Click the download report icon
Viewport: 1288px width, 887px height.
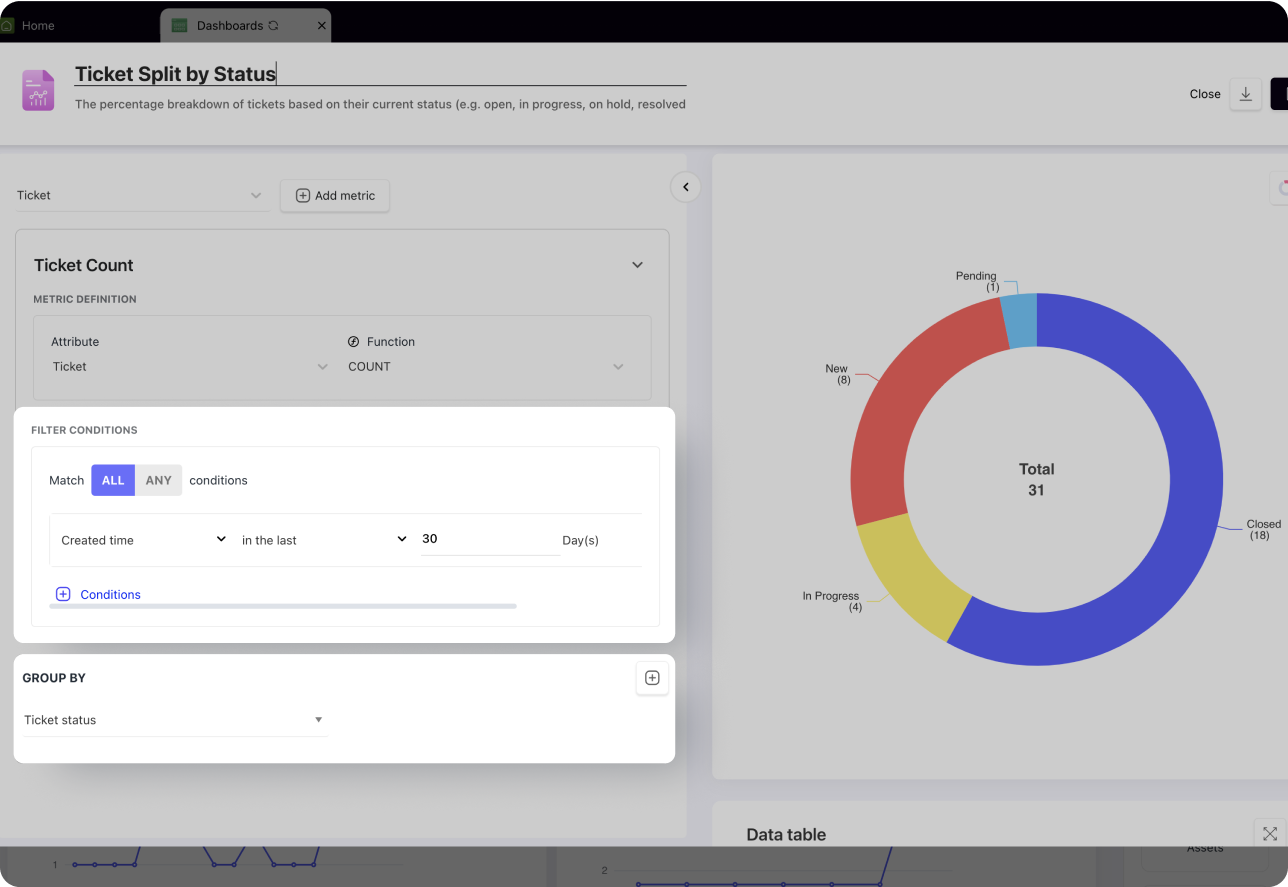pos(1245,93)
